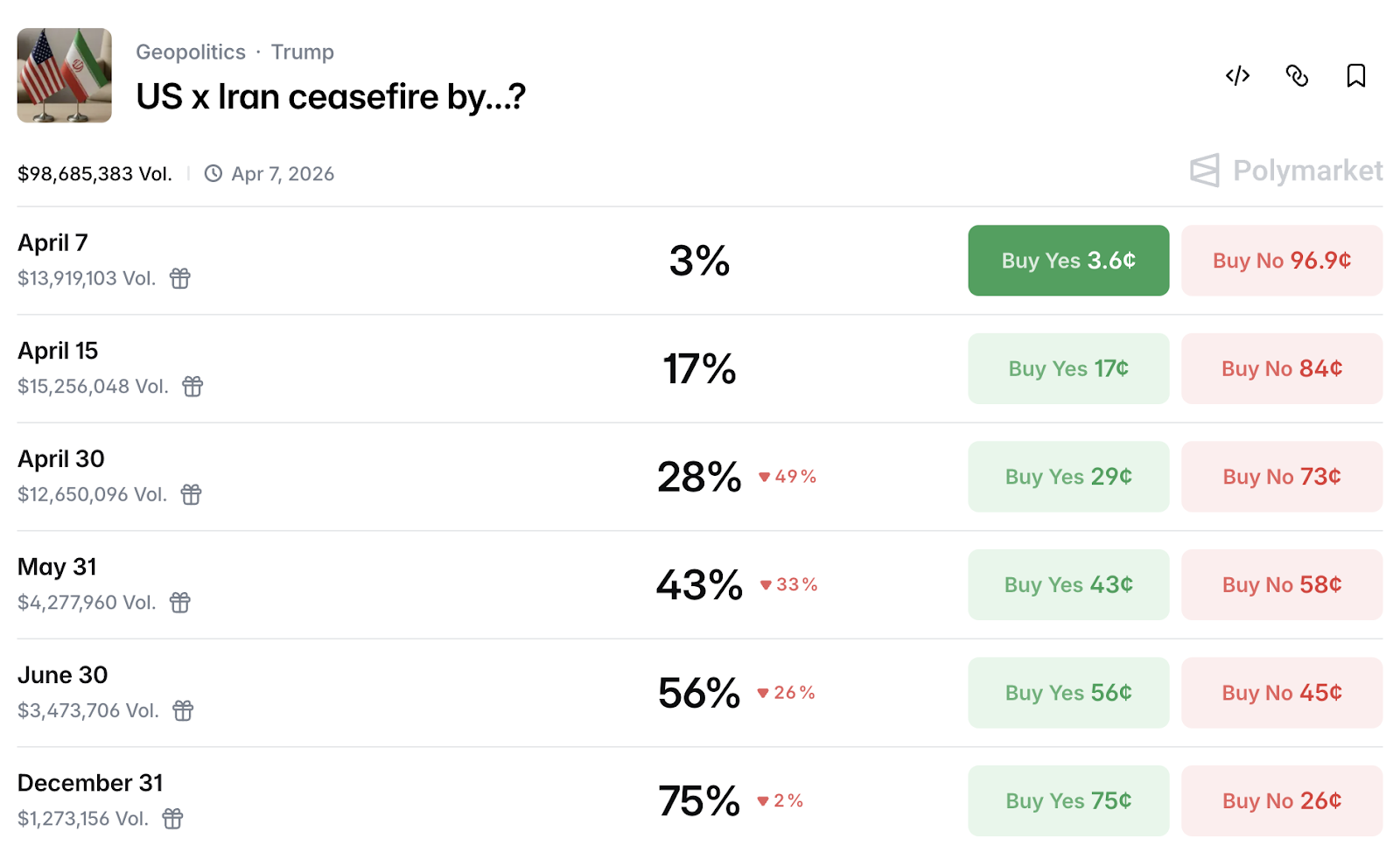Open the US-Iran flags market thumbnail
The width and height of the screenshot is (1400, 866).
pos(64,76)
